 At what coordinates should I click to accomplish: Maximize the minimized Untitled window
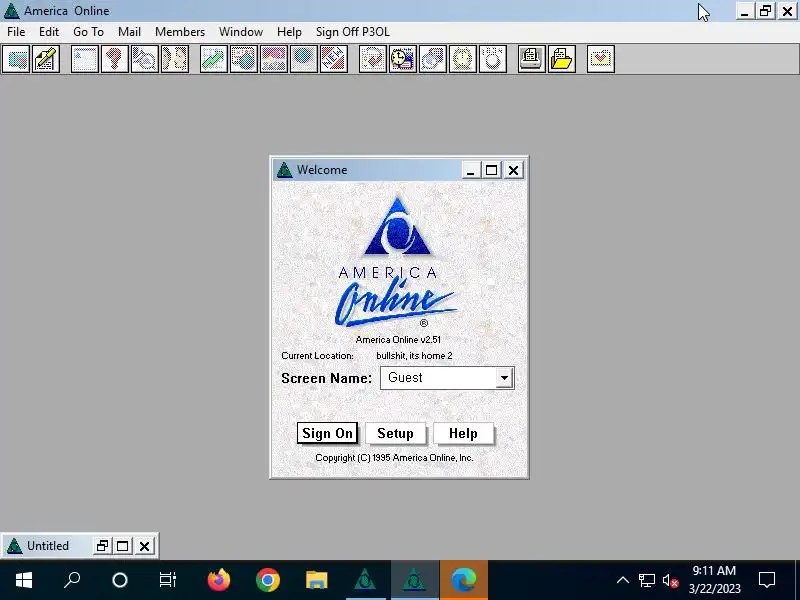[122, 546]
